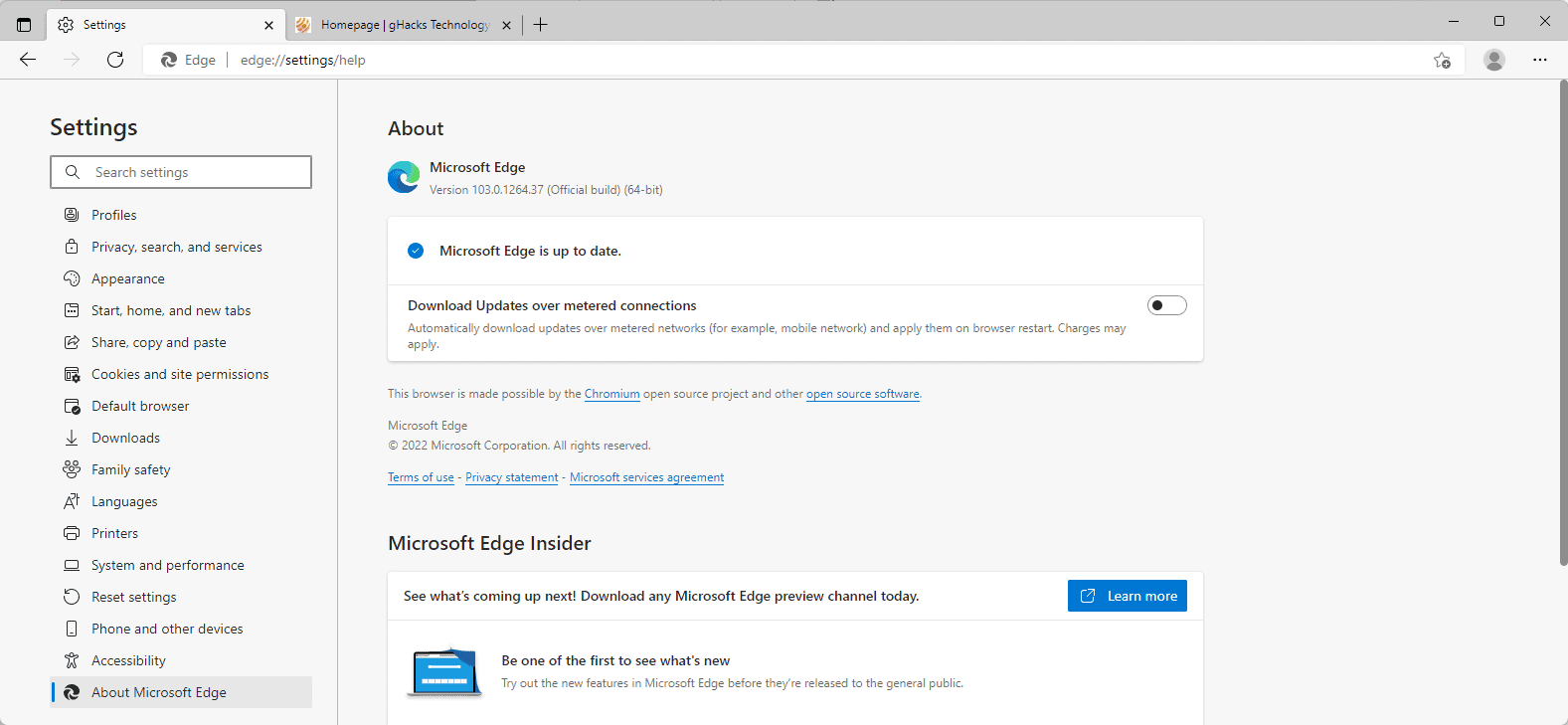Image resolution: width=1568 pixels, height=725 pixels.
Task: Click the Downloads arrow icon
Action: (72, 438)
